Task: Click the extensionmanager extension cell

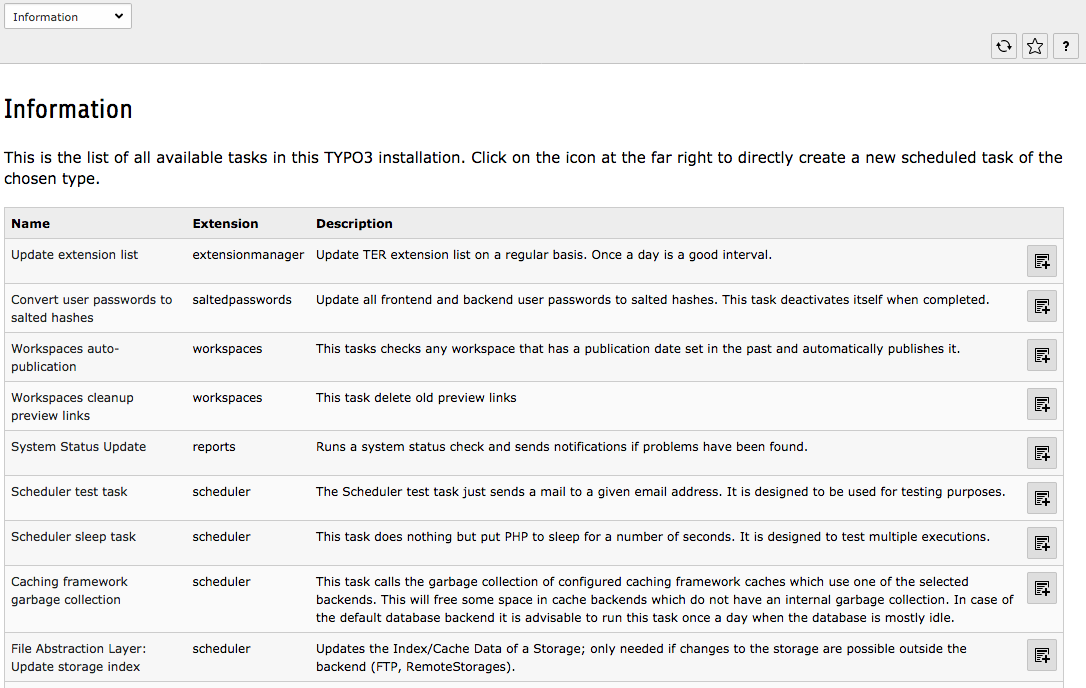Action: [248, 255]
